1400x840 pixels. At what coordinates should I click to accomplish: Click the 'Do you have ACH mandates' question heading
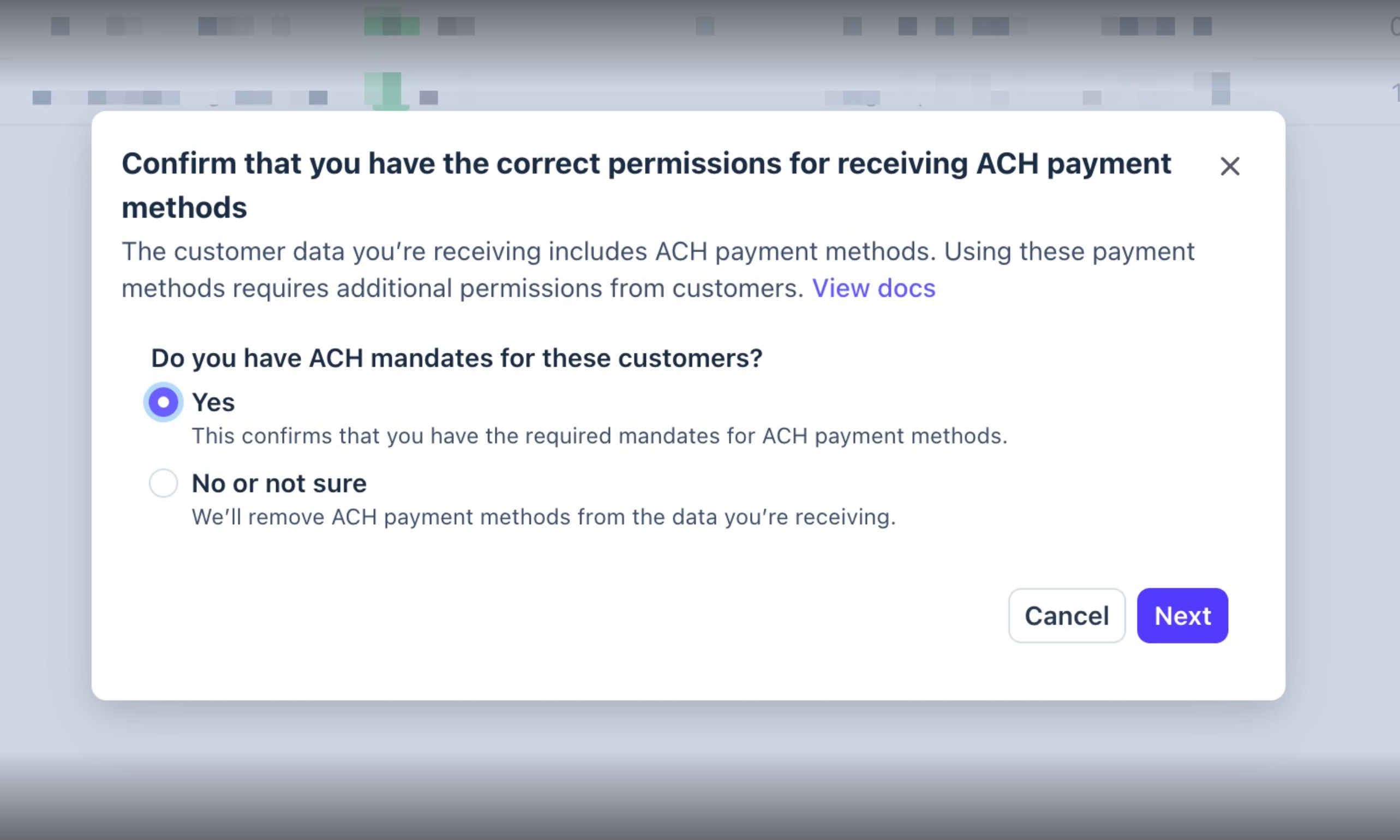(x=456, y=358)
